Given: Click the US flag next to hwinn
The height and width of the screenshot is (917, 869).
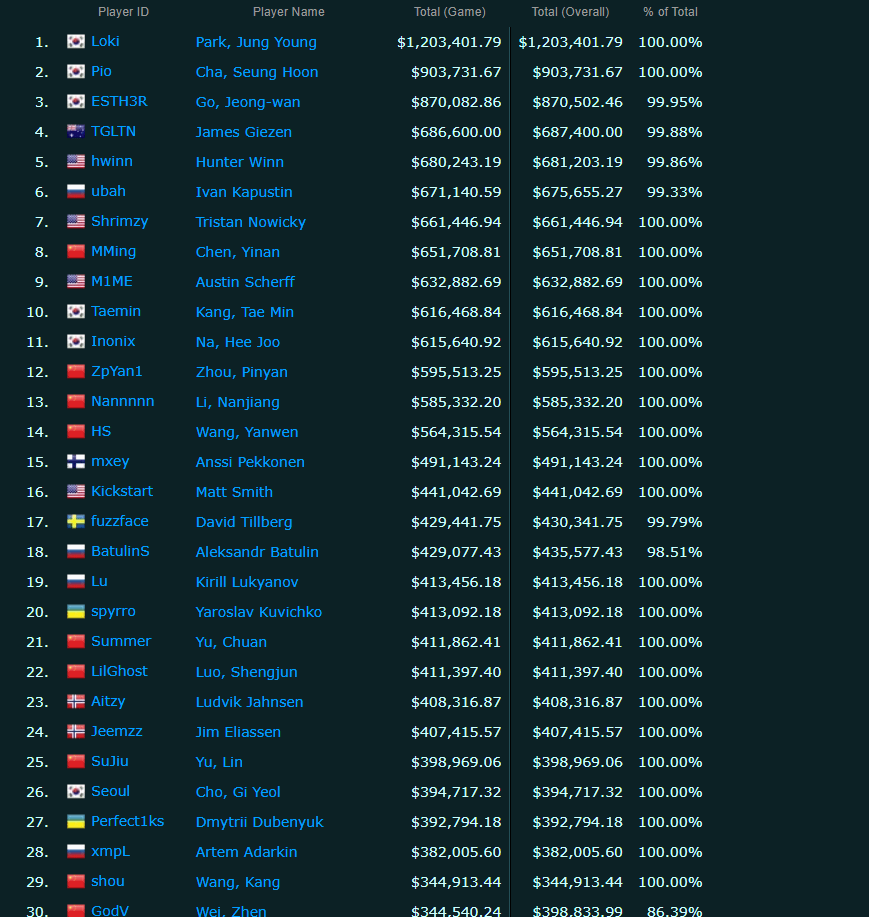Looking at the screenshot, I should [76, 162].
